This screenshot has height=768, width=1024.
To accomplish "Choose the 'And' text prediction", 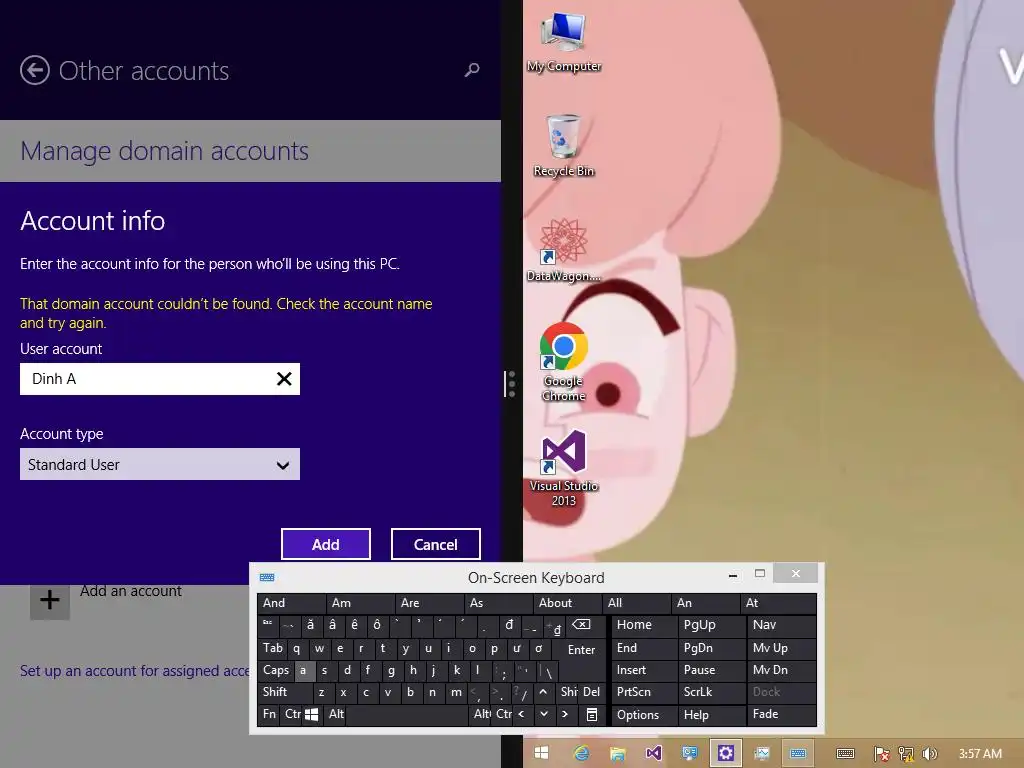I will (x=292, y=603).
